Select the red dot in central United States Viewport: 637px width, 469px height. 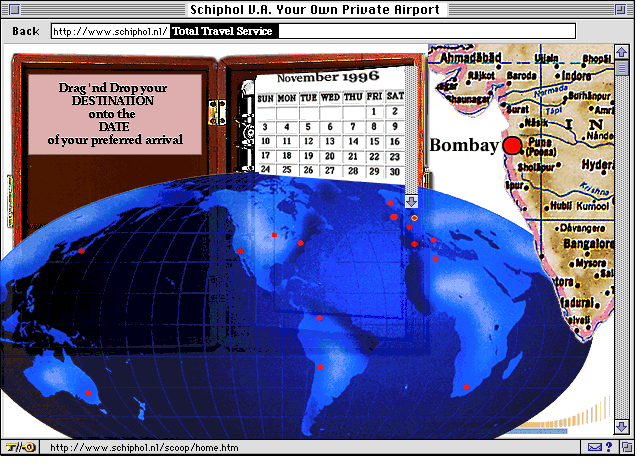coord(275,235)
